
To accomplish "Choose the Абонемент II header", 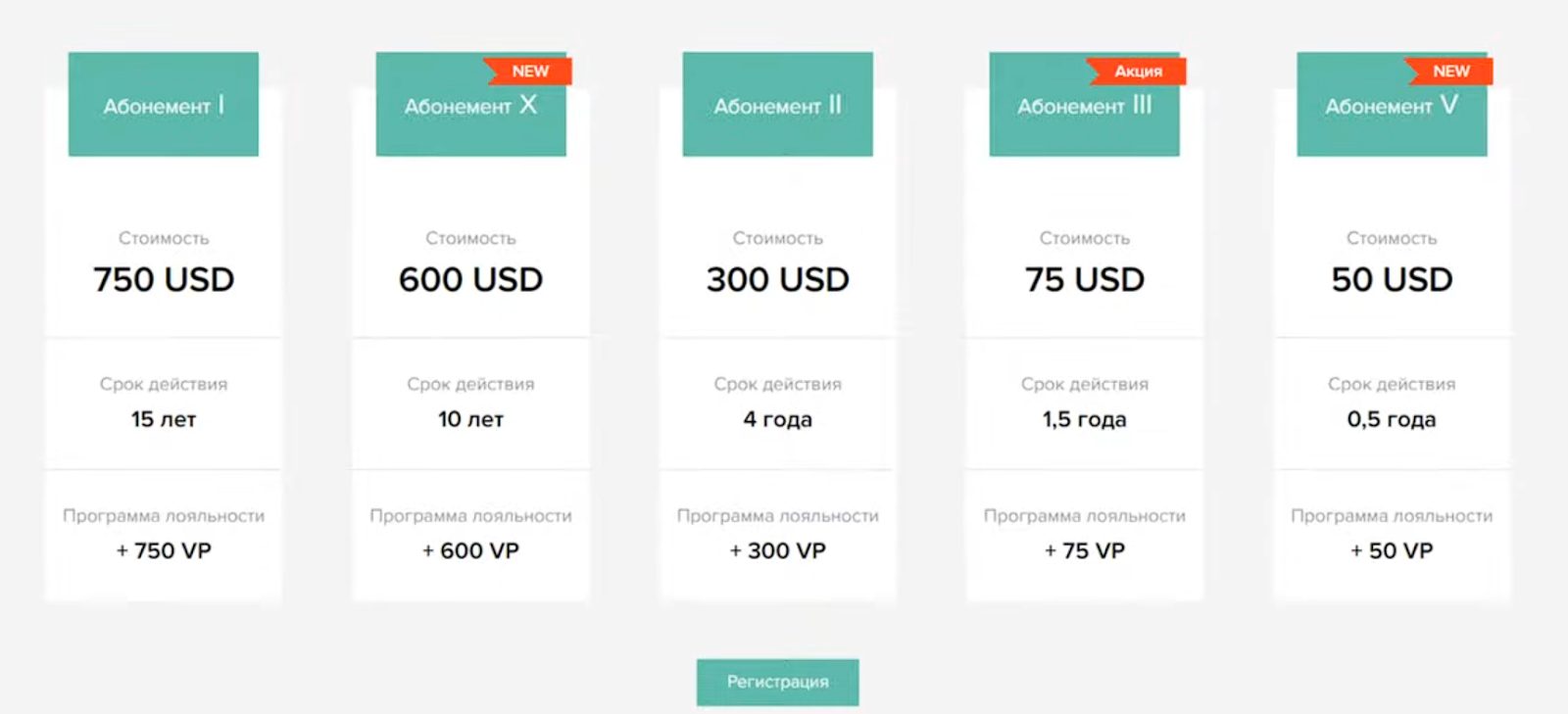I will click(x=777, y=105).
